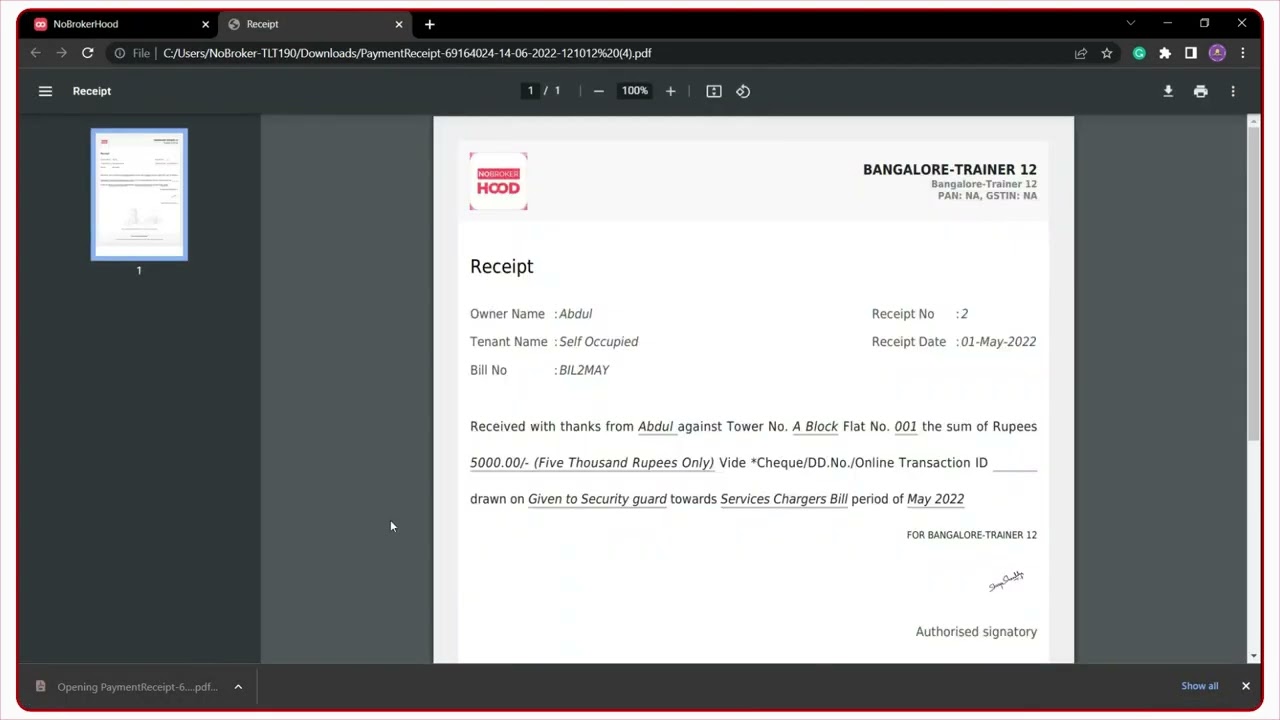
Task: Click FOR BANGALORE-TRAINER 12 text
Action: tap(971, 535)
